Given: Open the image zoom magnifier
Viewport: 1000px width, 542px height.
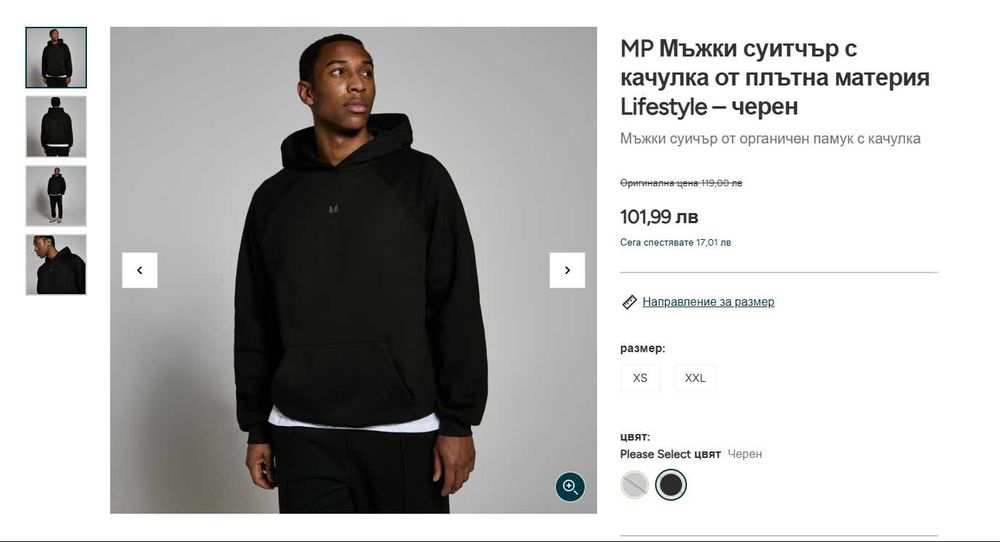Looking at the screenshot, I should (570, 487).
